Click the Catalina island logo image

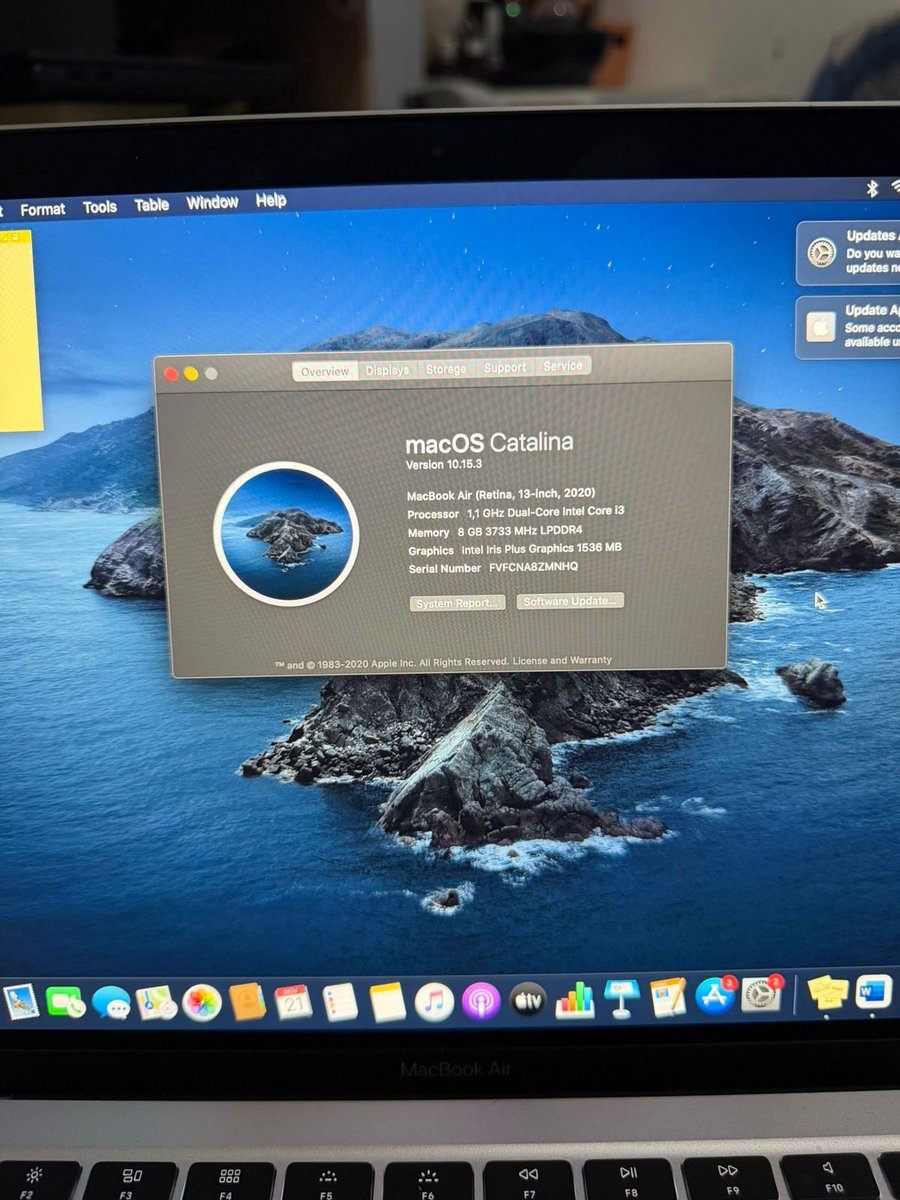pyautogui.click(x=286, y=534)
